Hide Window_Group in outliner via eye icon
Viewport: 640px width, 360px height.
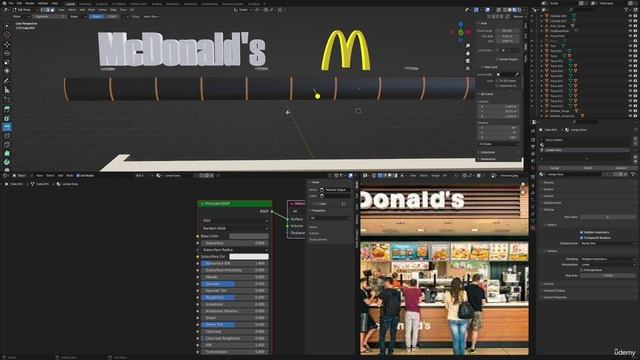pyautogui.click(x=630, y=111)
